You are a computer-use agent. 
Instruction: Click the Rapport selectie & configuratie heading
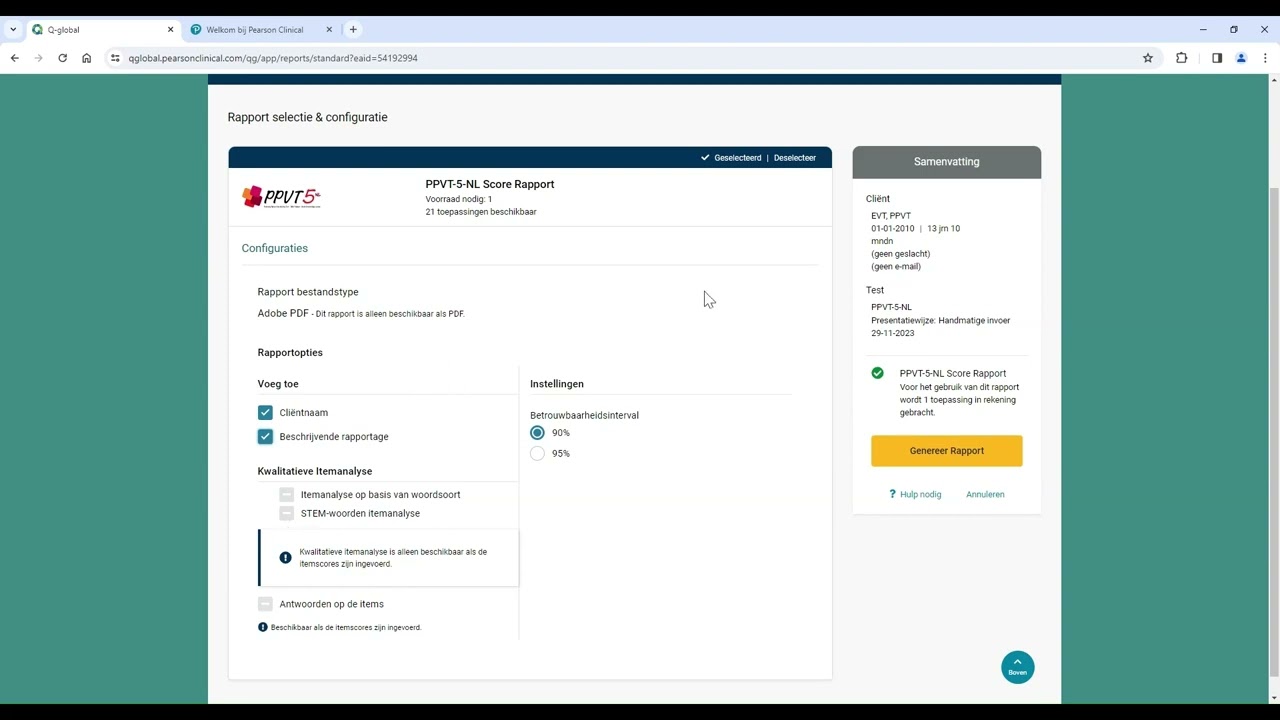(308, 117)
